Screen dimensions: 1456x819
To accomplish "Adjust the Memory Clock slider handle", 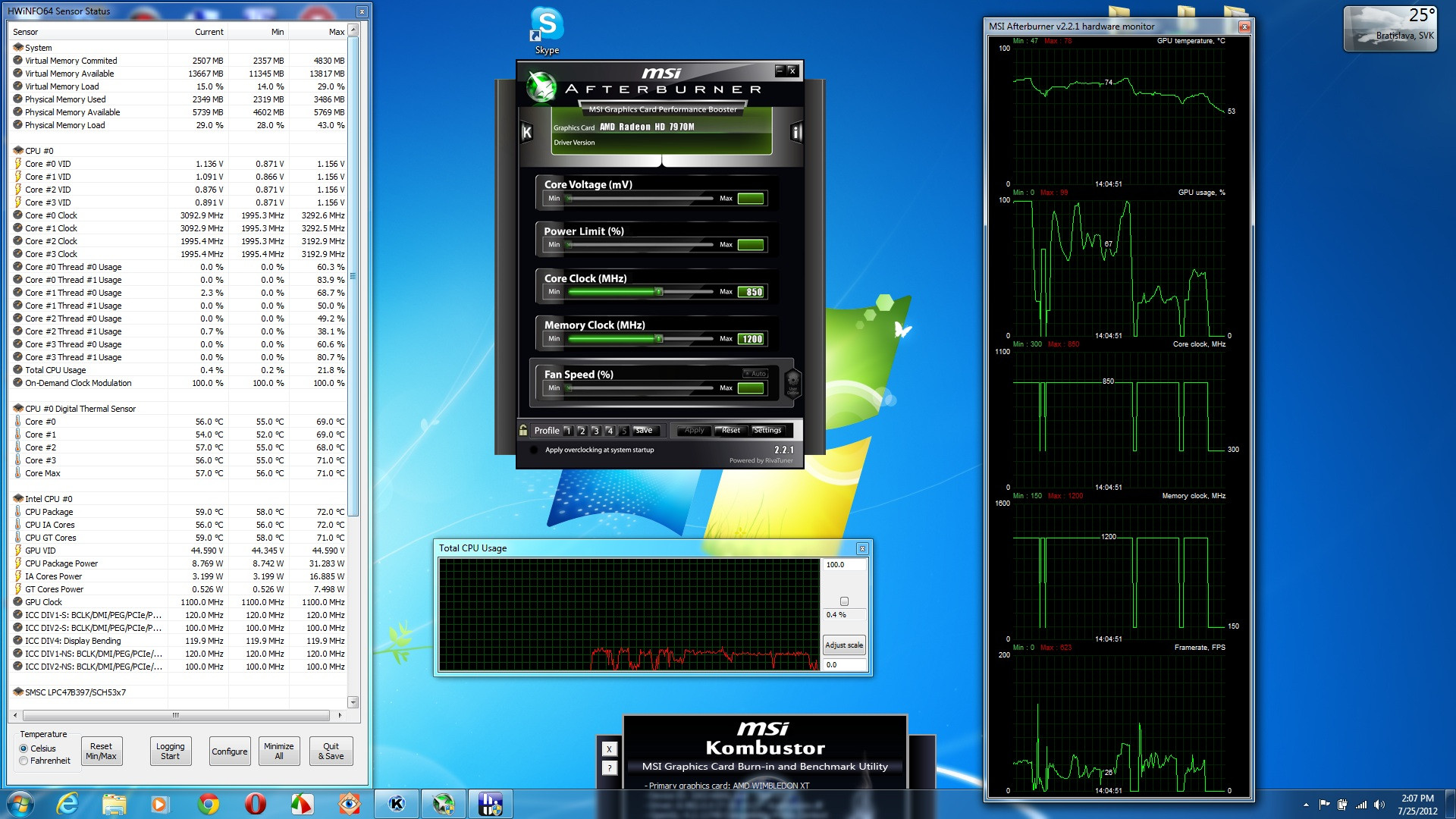I will (659, 339).
